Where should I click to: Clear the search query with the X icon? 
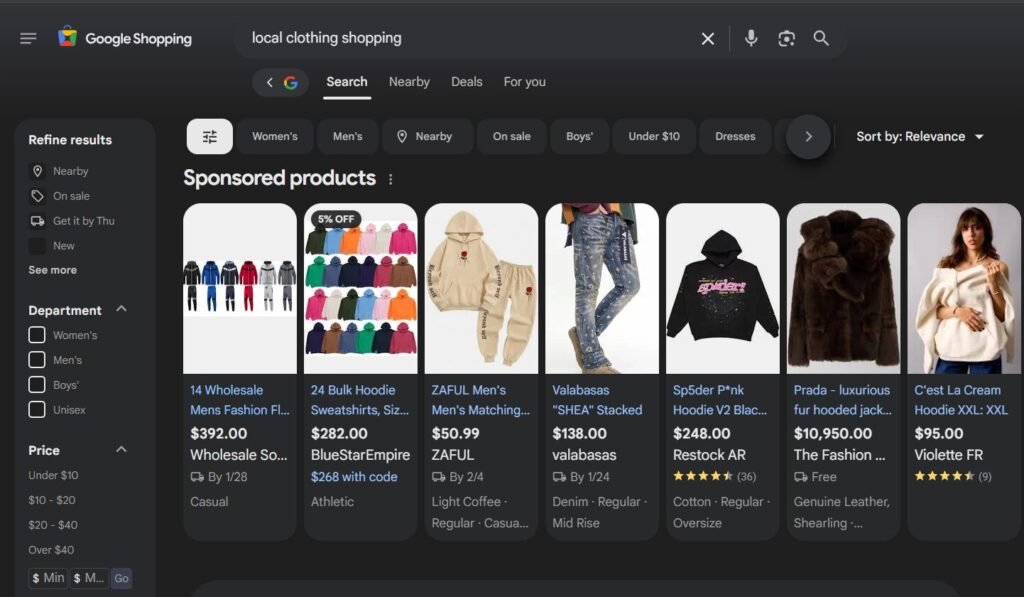click(707, 38)
